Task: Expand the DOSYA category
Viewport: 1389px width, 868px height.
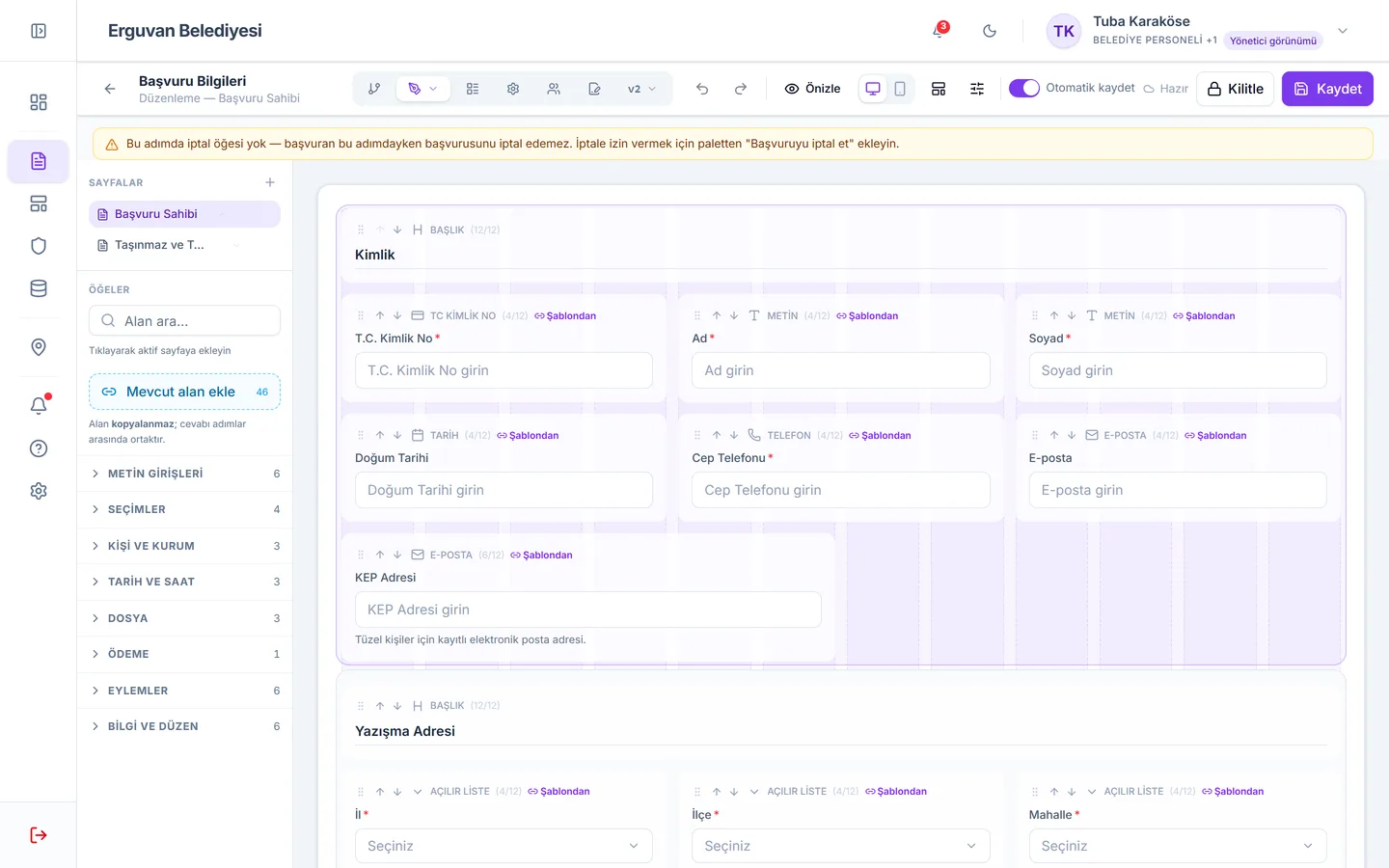Action: (x=184, y=618)
